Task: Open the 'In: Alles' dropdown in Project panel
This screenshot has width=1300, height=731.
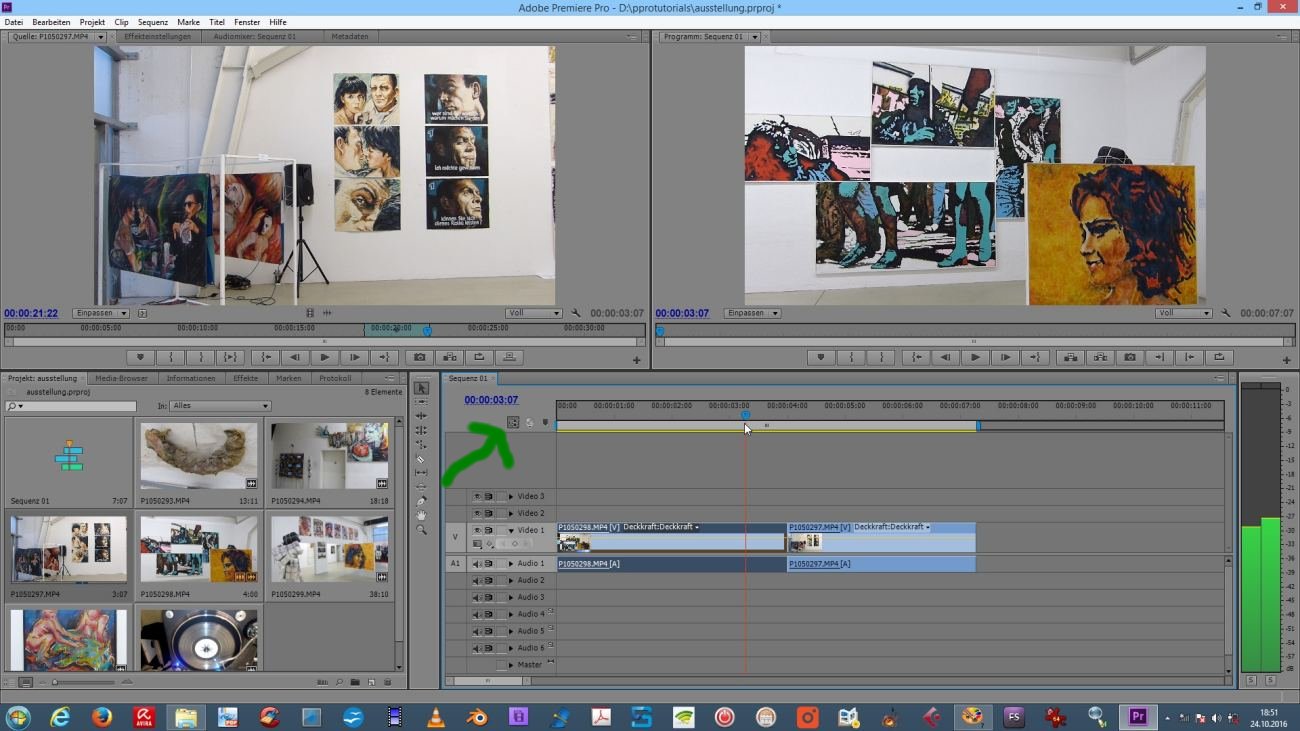Action: pos(221,406)
